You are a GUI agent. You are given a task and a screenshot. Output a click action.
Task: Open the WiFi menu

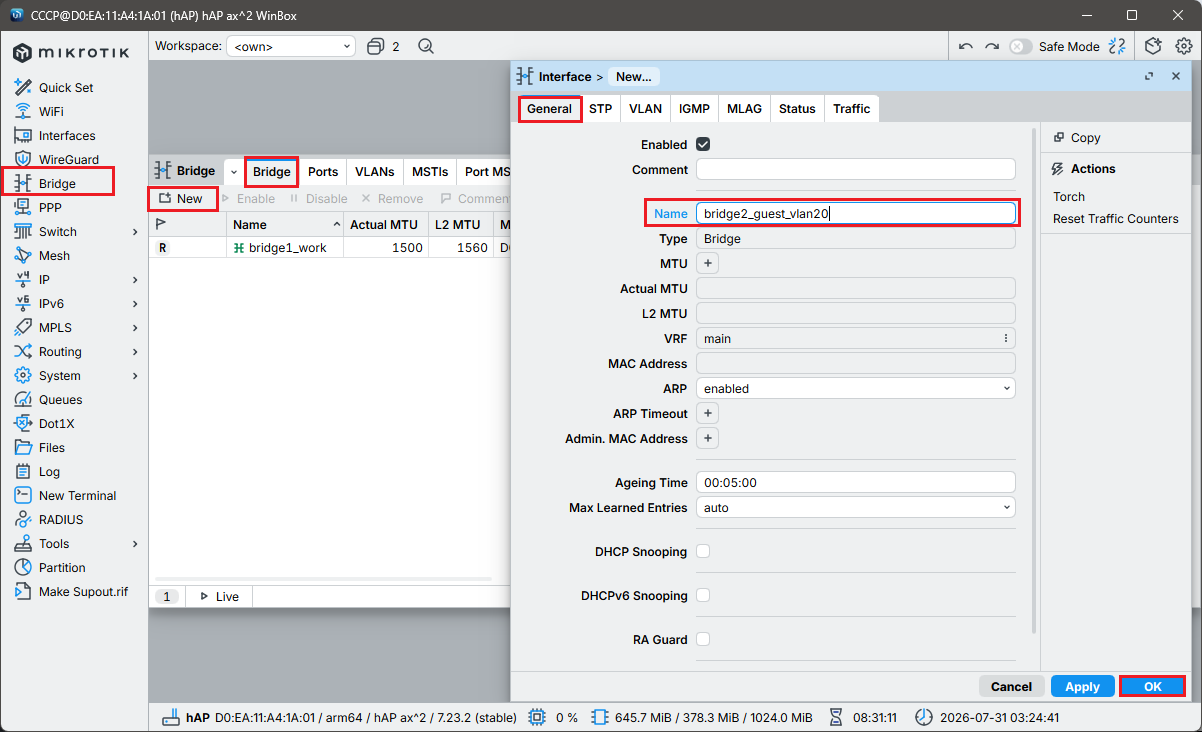pos(51,111)
